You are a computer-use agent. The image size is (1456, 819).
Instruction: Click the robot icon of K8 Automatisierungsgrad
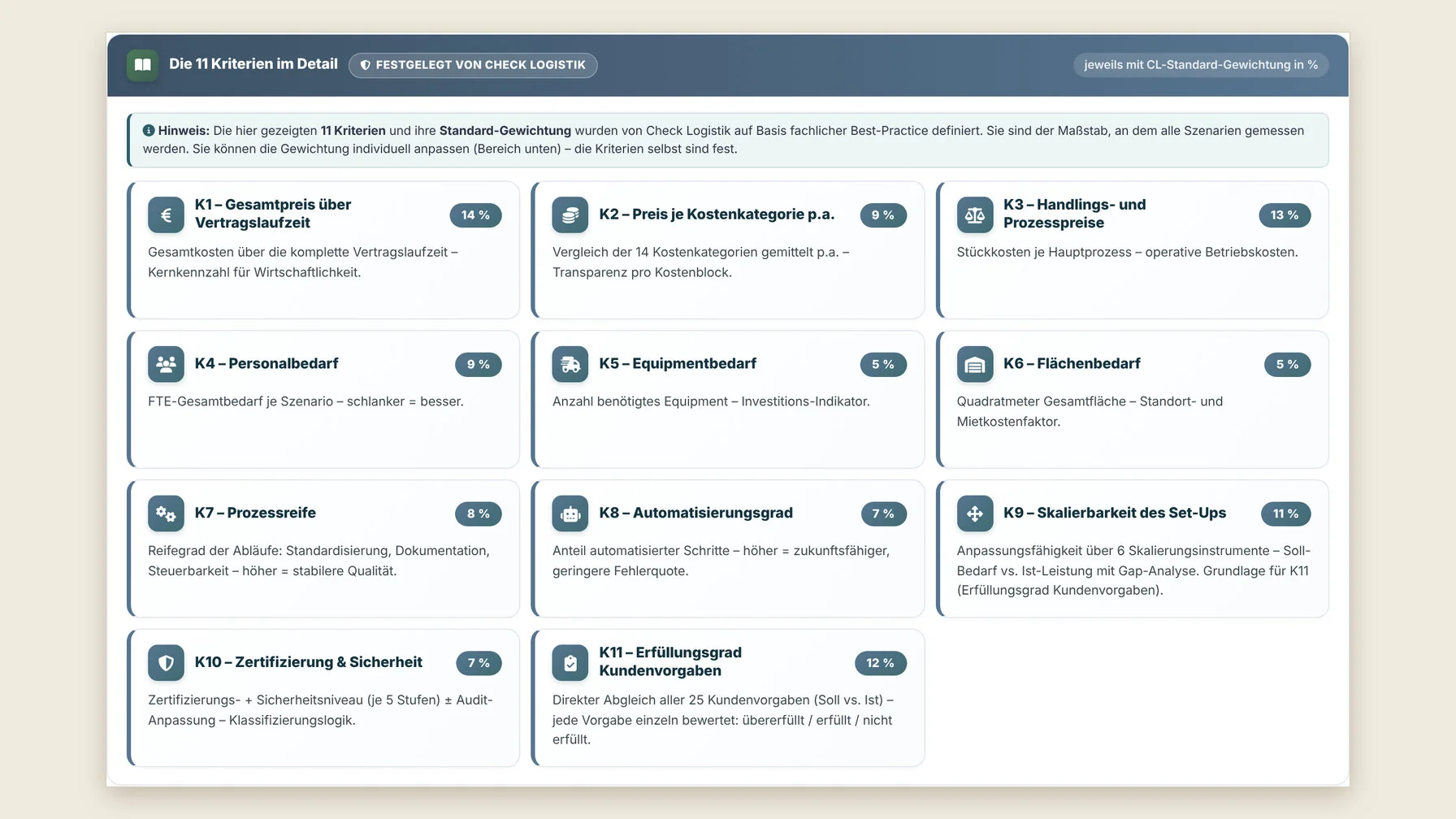(x=570, y=513)
